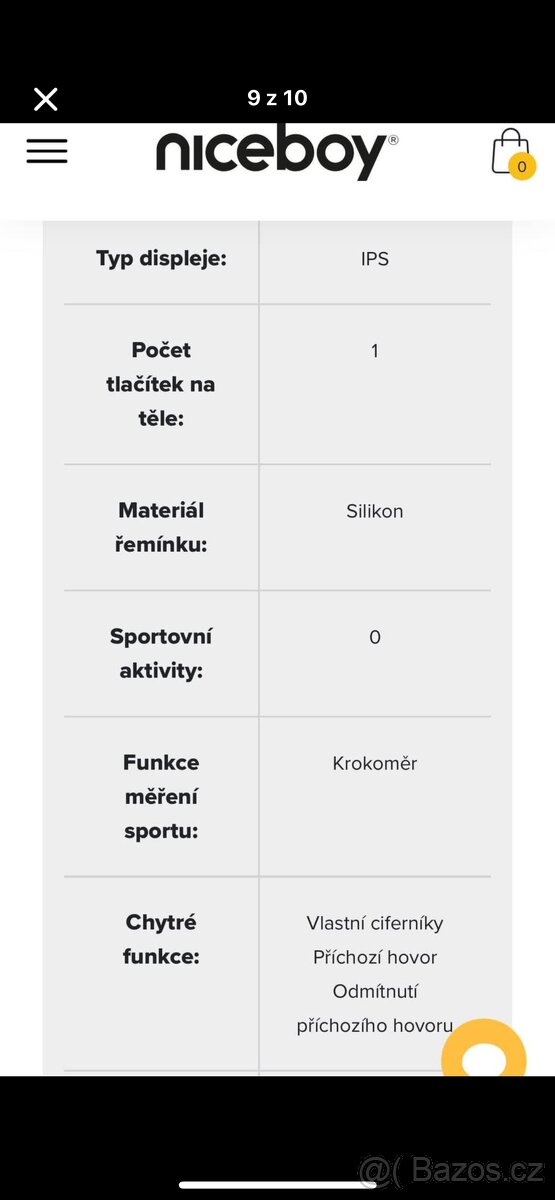555x1200 pixels.
Task: Close the image viewer with X
Action: (46, 98)
